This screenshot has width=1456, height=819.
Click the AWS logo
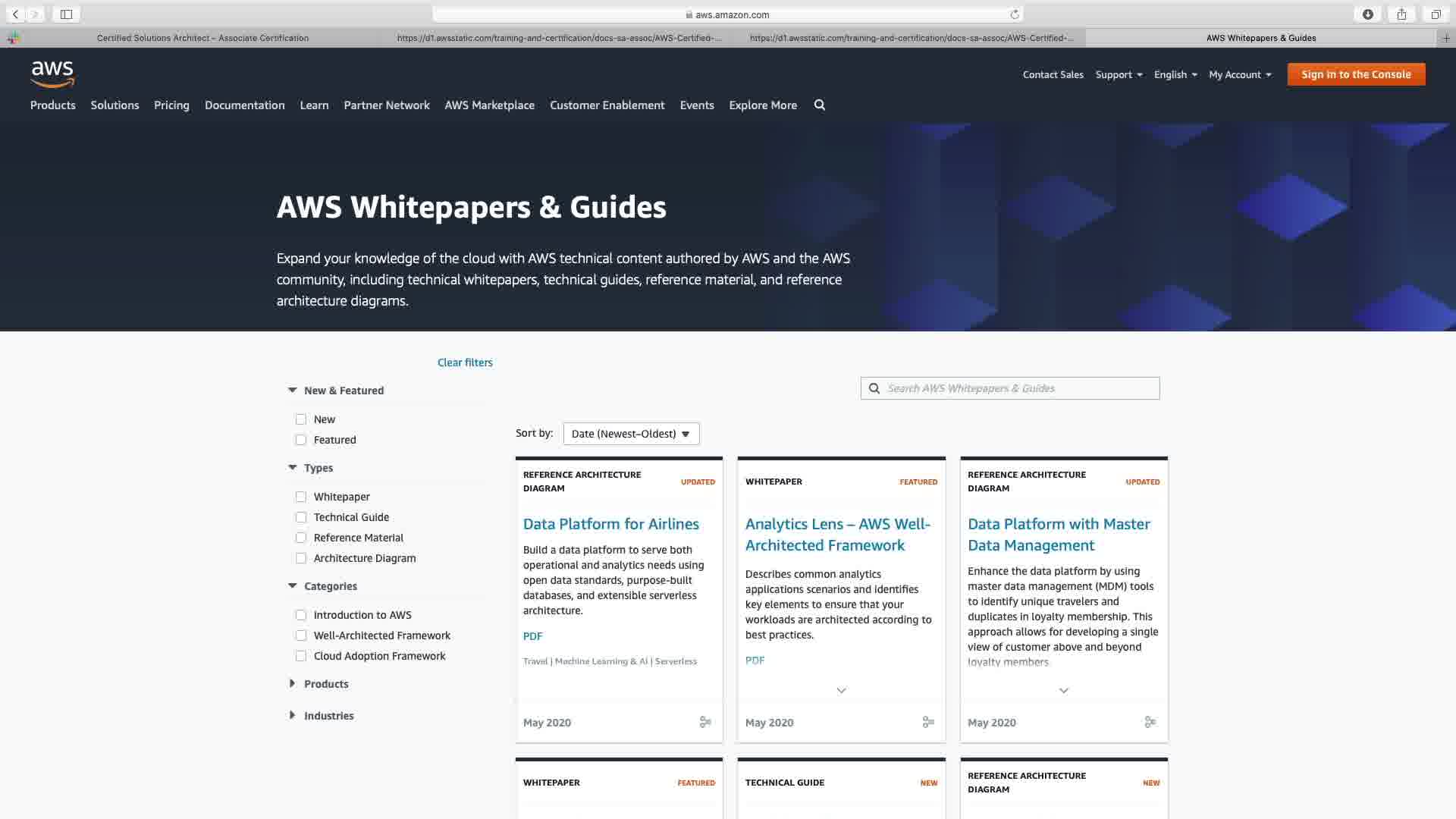[52, 74]
